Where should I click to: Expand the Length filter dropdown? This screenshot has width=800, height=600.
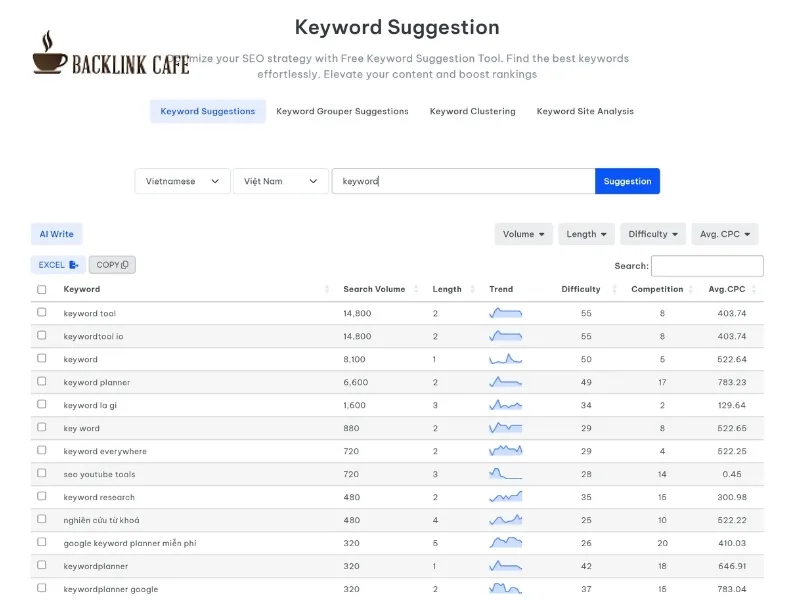[x=586, y=234]
